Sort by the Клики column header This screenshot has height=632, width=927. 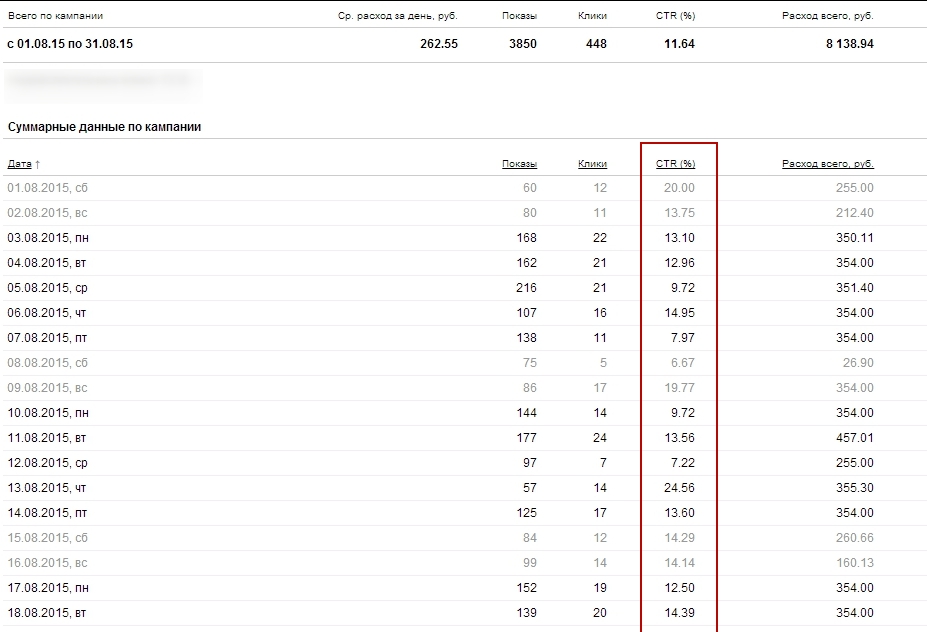tap(592, 164)
